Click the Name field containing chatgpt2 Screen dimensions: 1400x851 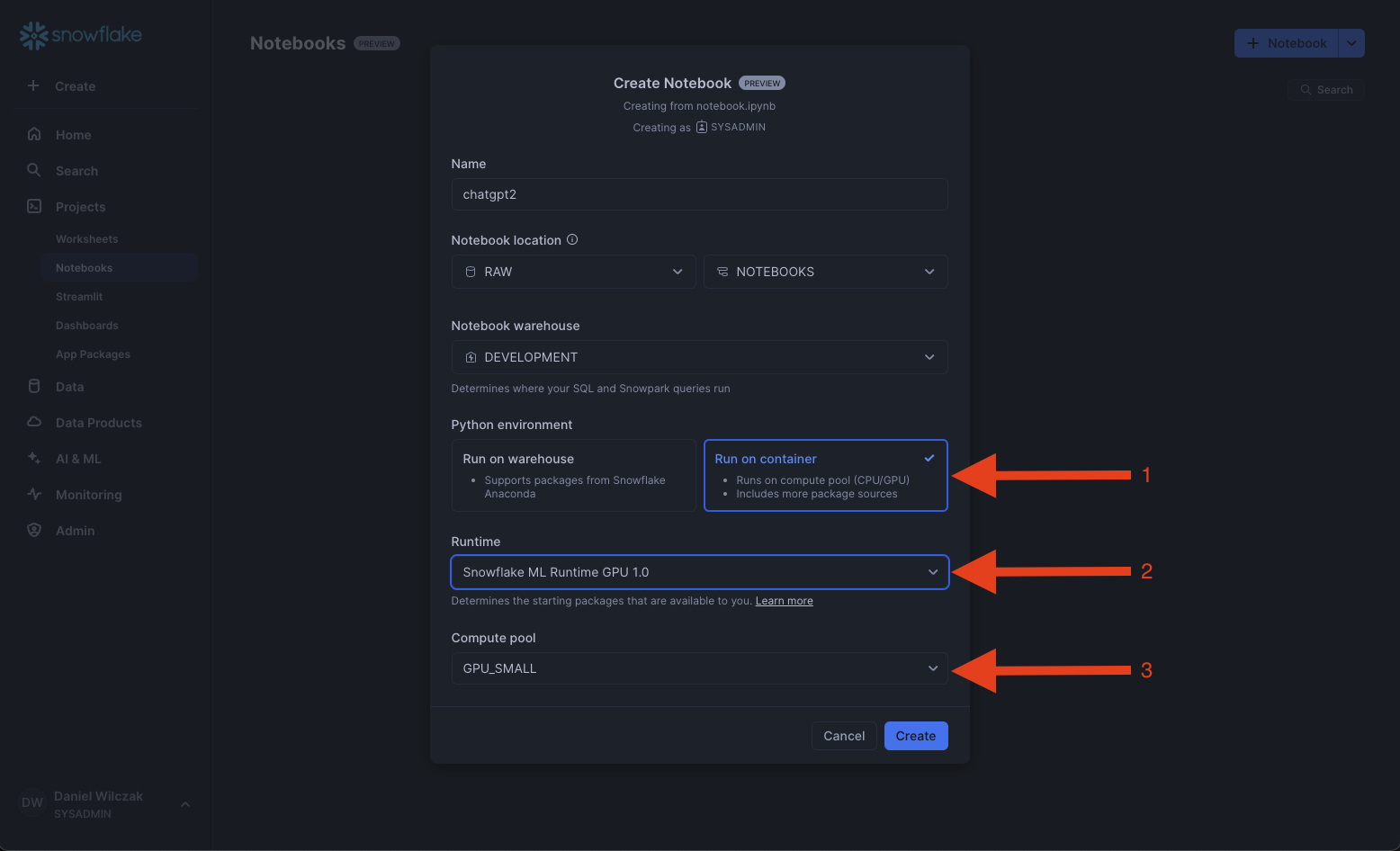click(x=700, y=194)
